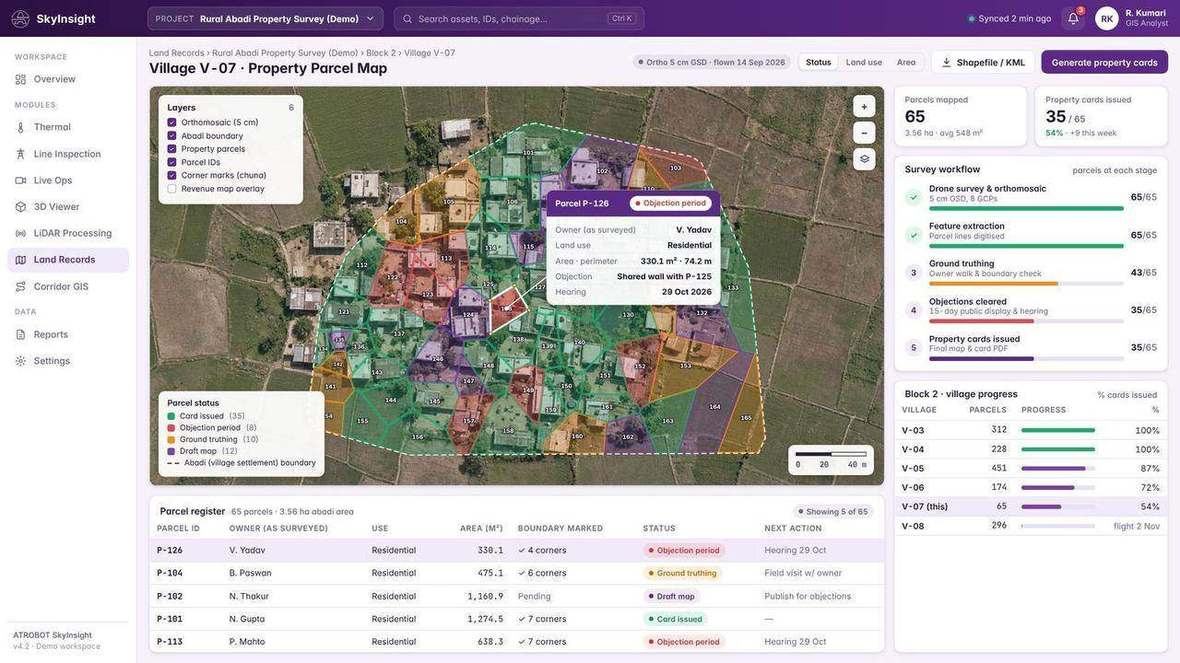Screen dimensions: 1180x663
Task: Open the Settings gear icon
Action: click(20, 361)
